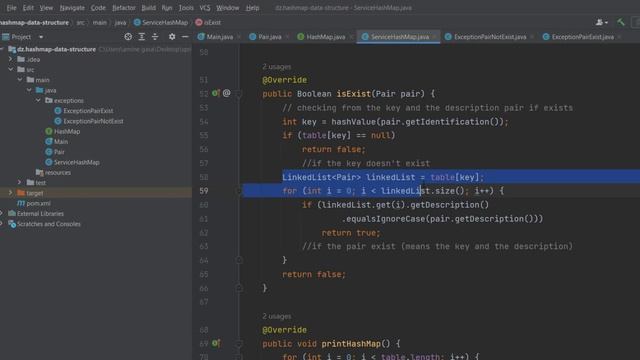Collapse the main folder

pos(20,80)
